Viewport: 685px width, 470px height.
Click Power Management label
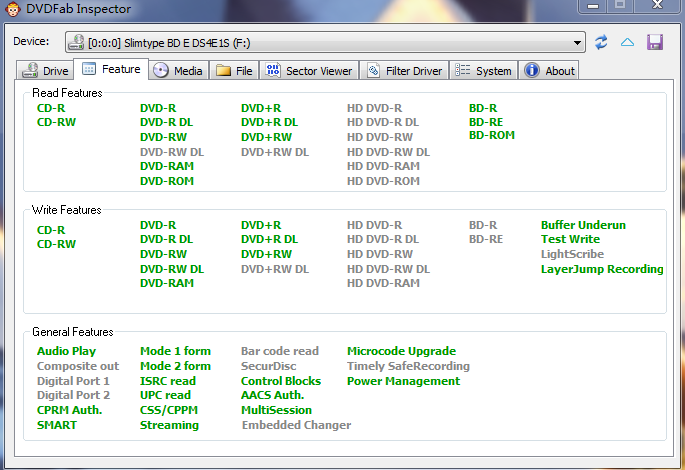point(403,381)
